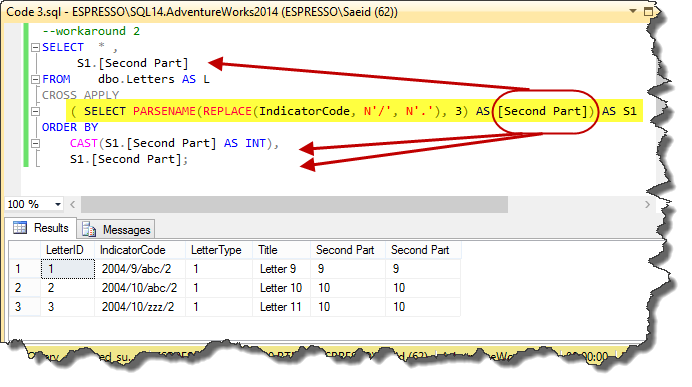
Task: Click the cell 2004/10/zzz/2
Action: 140,307
